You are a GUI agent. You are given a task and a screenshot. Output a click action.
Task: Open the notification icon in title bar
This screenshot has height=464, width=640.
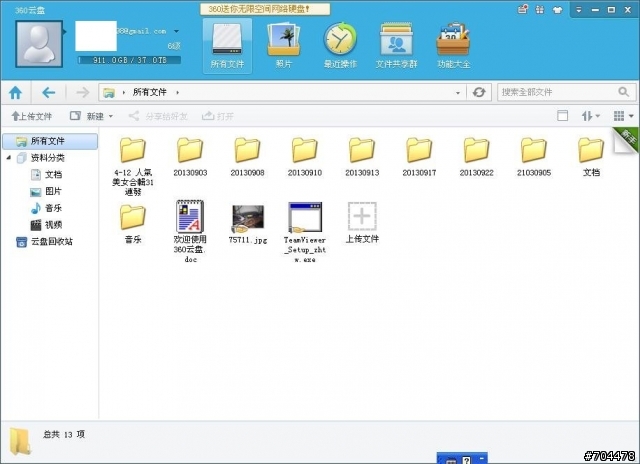coord(522,9)
